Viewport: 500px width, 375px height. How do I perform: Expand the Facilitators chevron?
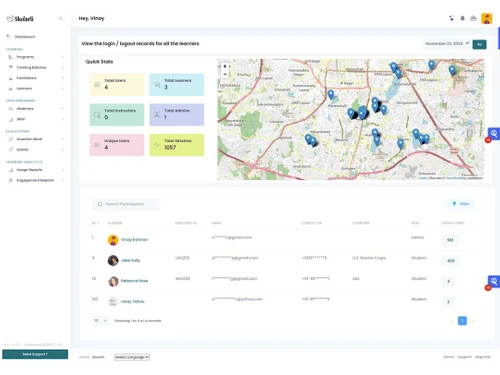(x=63, y=78)
